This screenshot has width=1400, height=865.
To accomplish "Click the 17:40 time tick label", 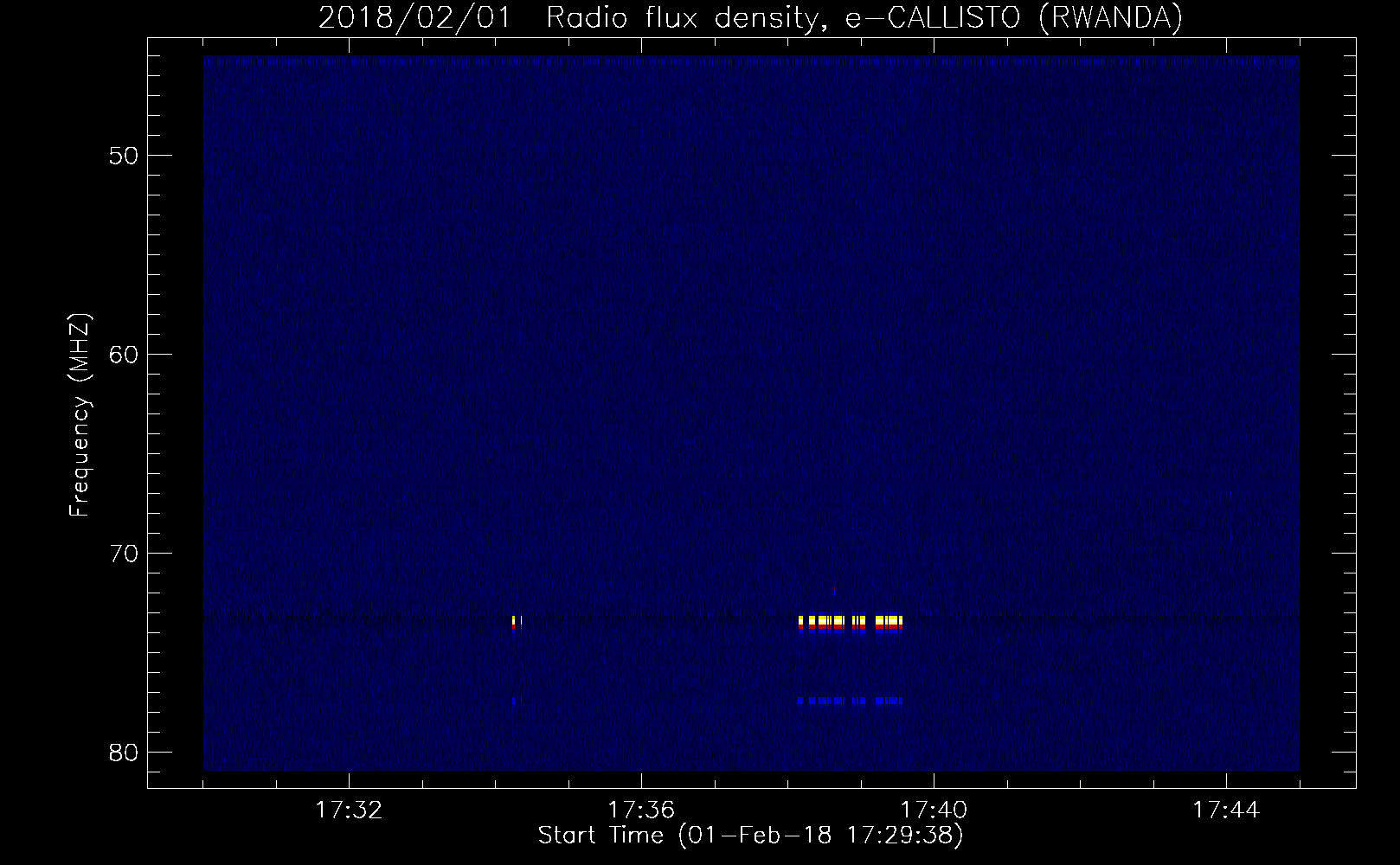I will (x=934, y=811).
